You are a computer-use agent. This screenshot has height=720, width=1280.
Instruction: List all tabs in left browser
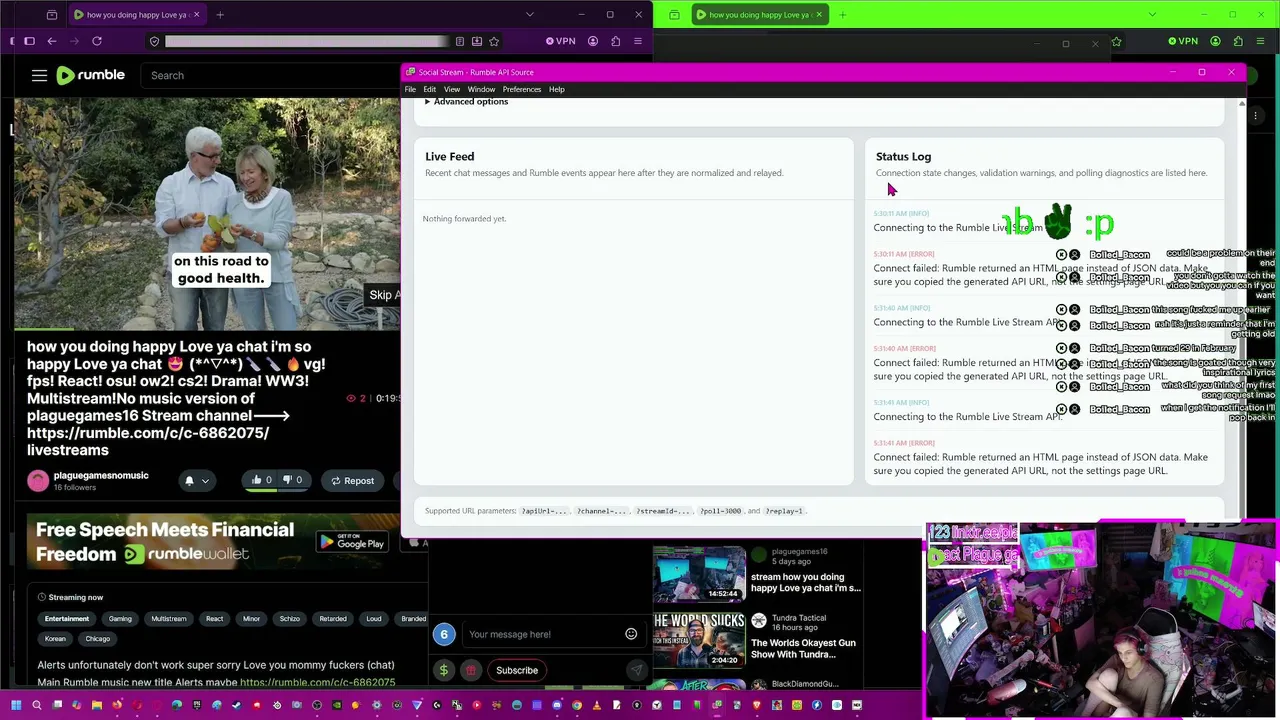(530, 15)
